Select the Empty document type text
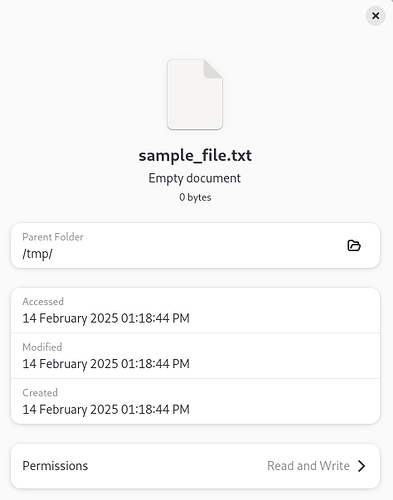 point(195,178)
